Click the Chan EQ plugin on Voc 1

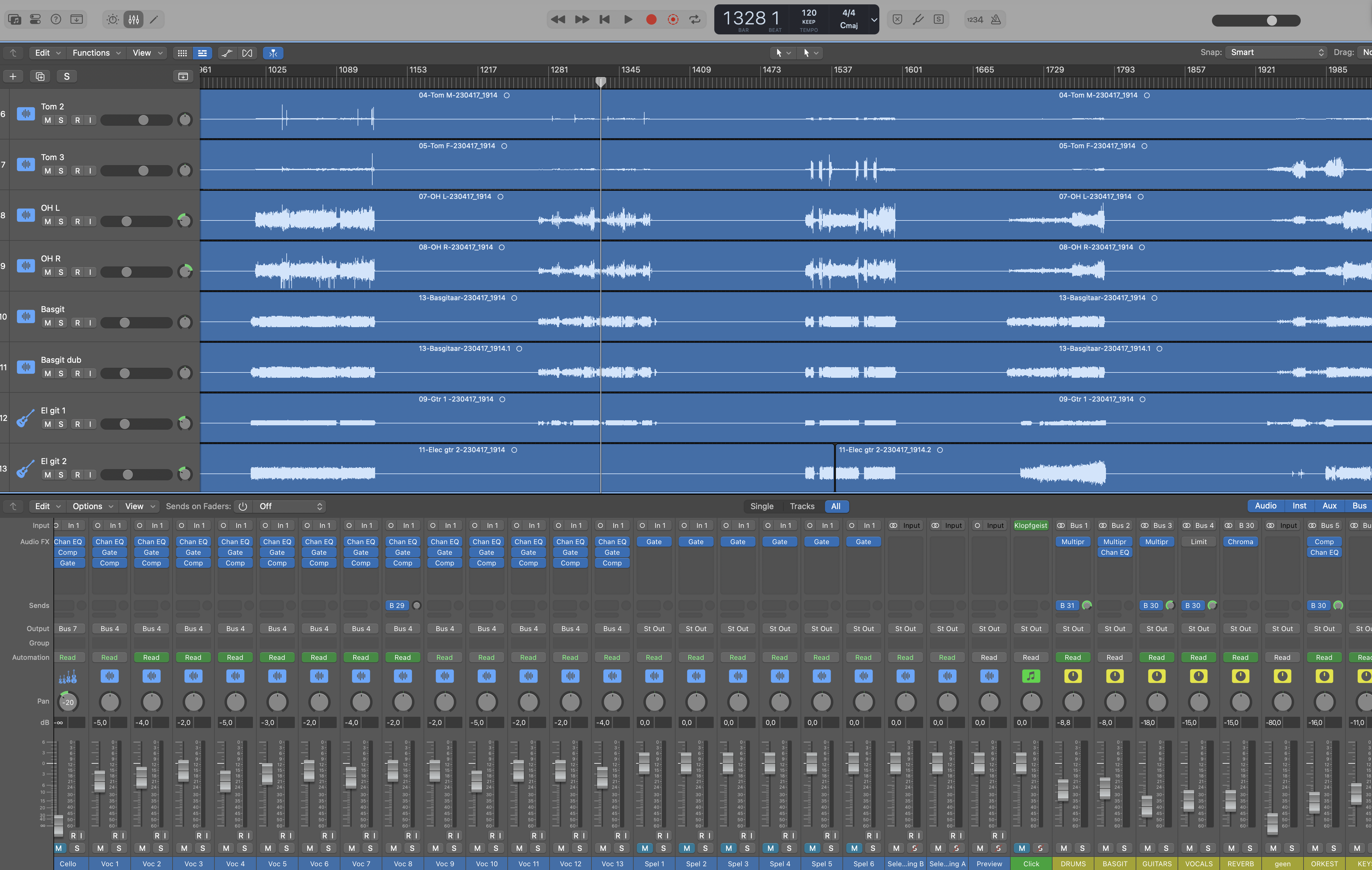click(x=109, y=542)
